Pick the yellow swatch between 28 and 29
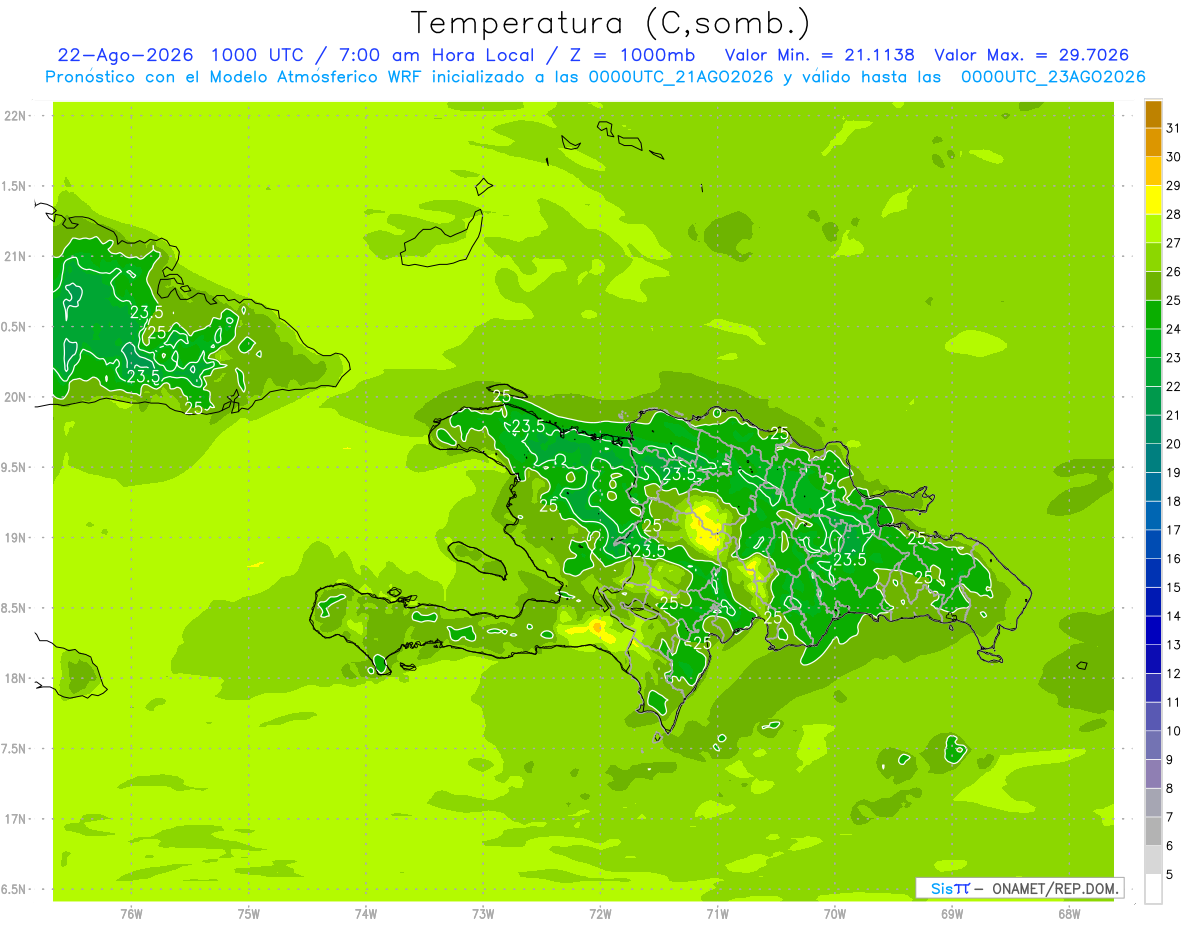The width and height of the screenshot is (1200, 927). [1153, 200]
